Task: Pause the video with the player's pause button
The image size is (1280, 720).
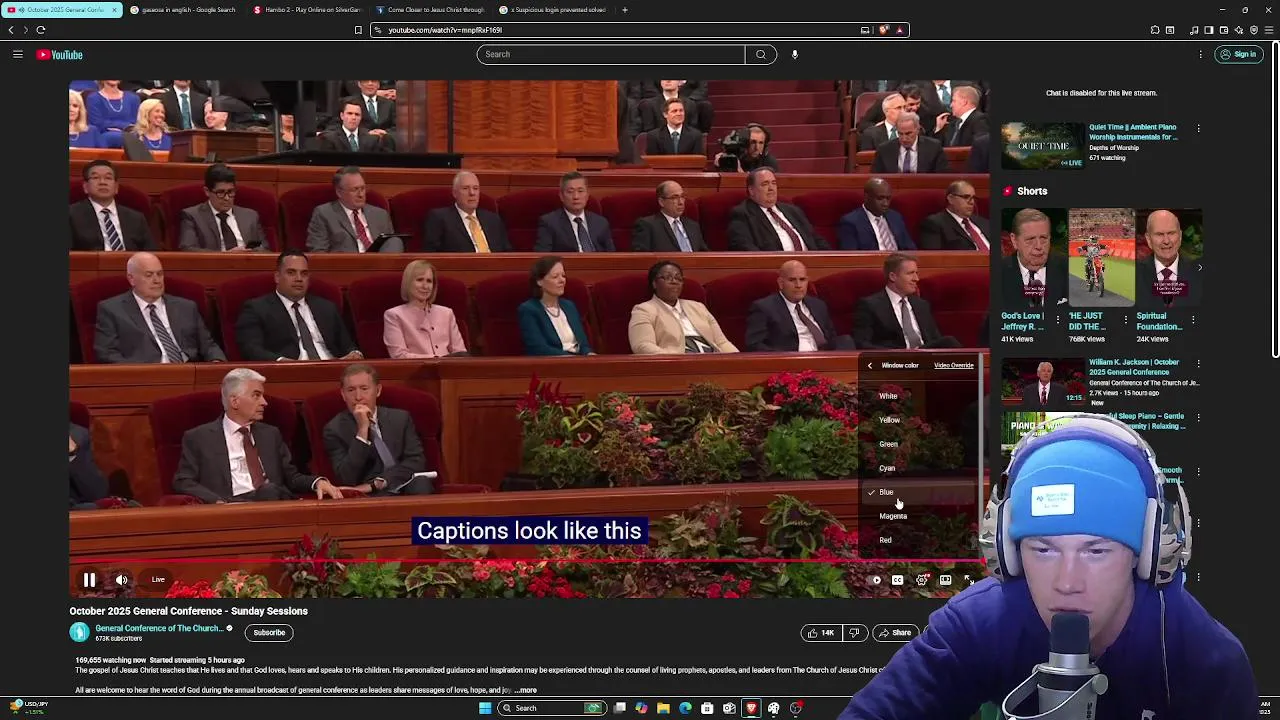Action: [x=89, y=580]
